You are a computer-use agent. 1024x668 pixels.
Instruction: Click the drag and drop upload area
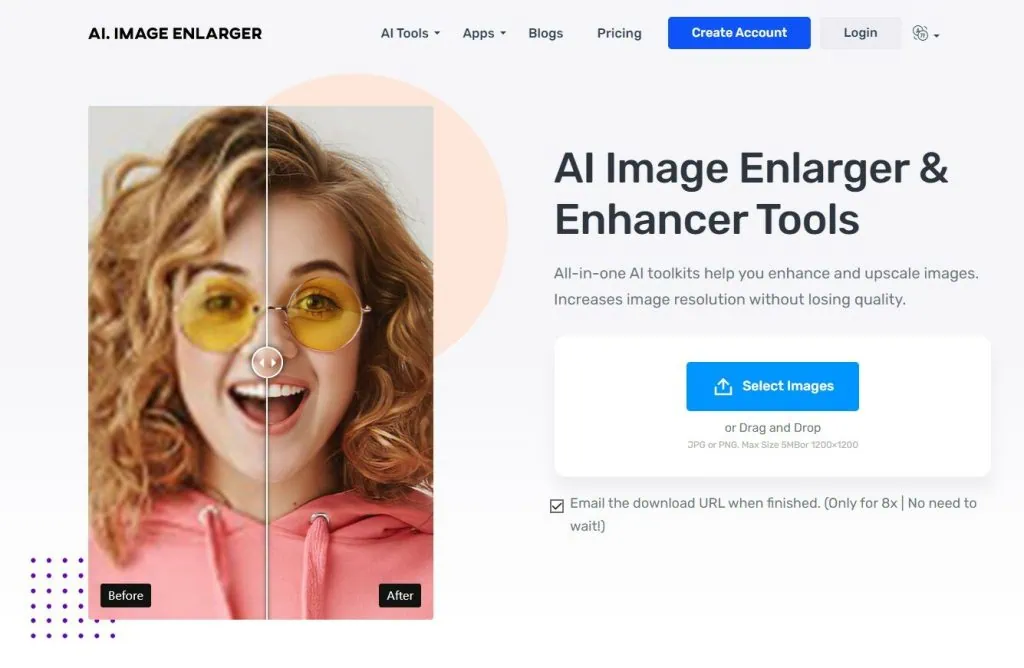[x=771, y=406]
